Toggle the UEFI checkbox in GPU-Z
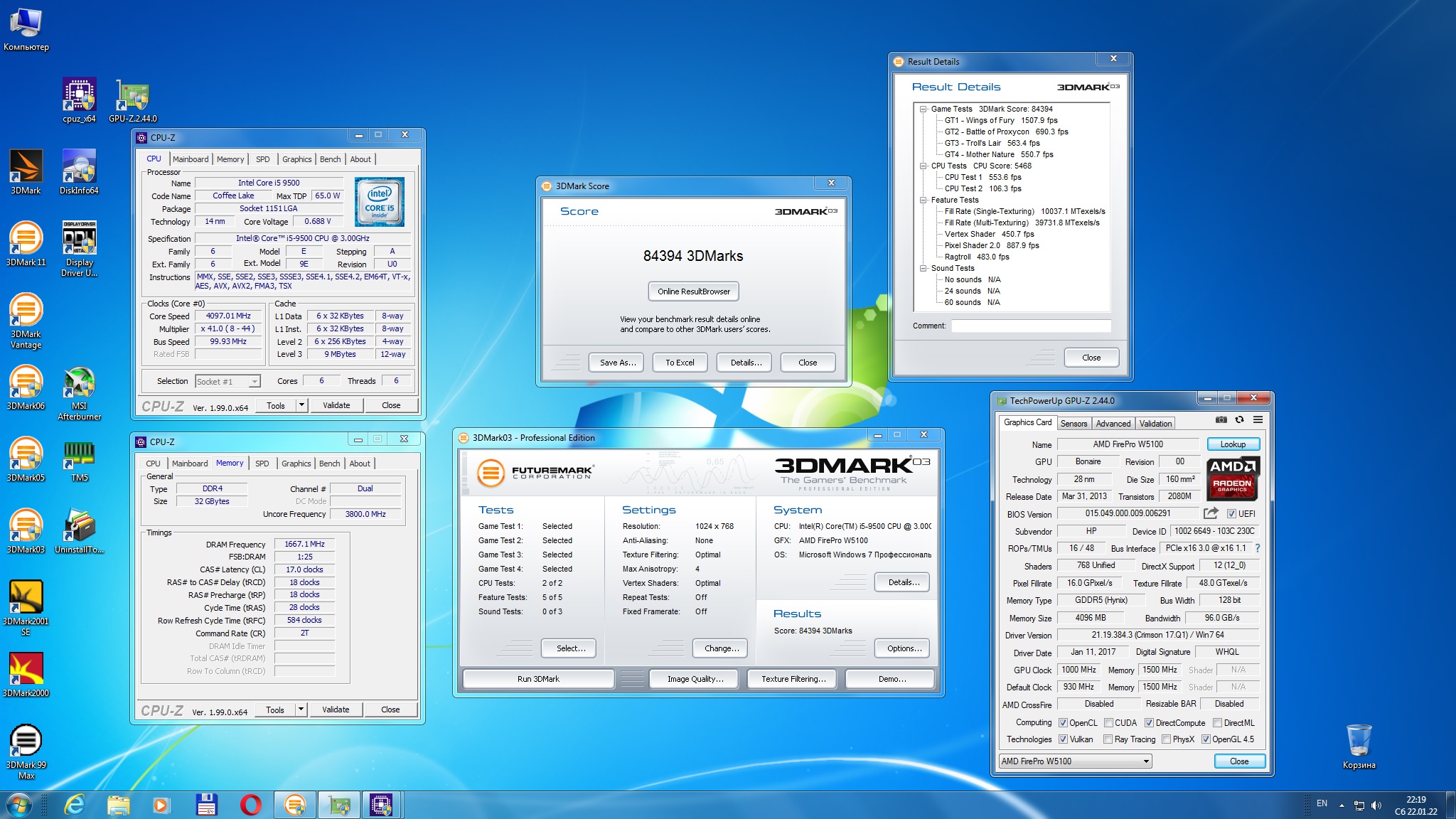 1232,514
